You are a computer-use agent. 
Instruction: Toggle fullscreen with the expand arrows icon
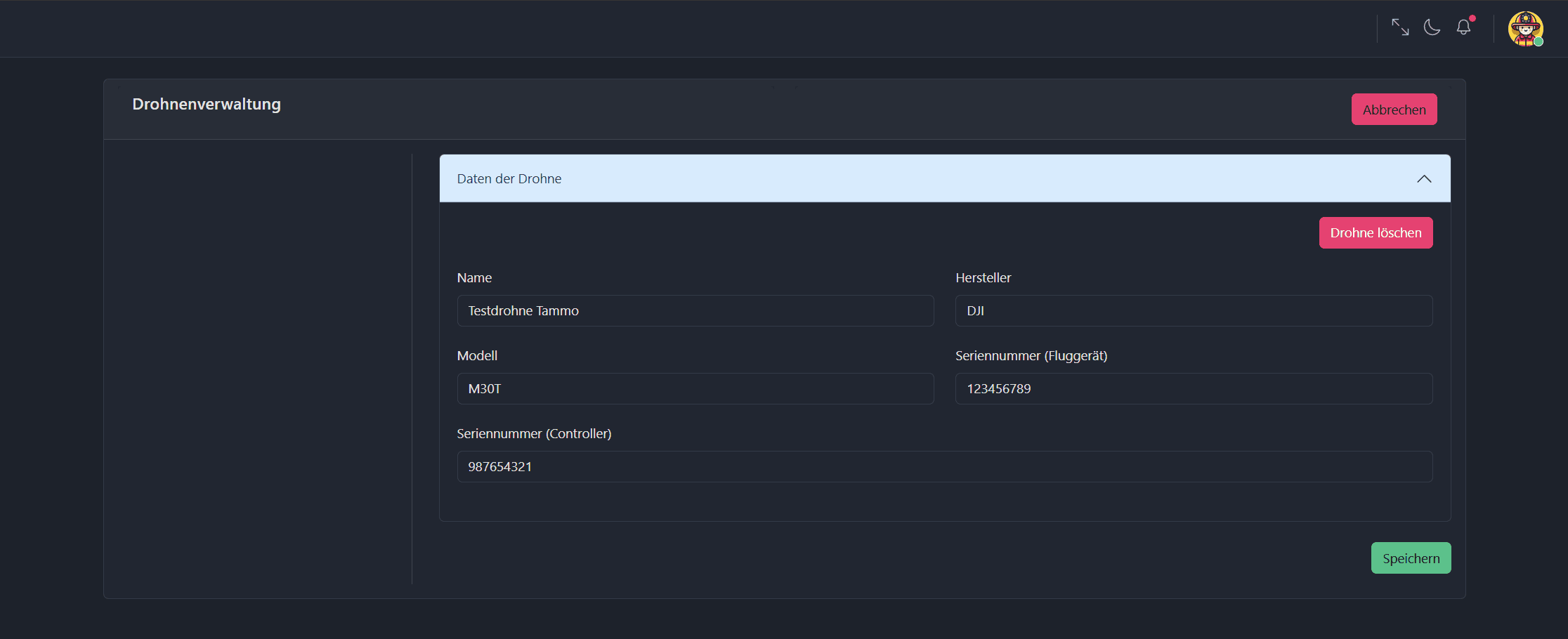pyautogui.click(x=1400, y=27)
